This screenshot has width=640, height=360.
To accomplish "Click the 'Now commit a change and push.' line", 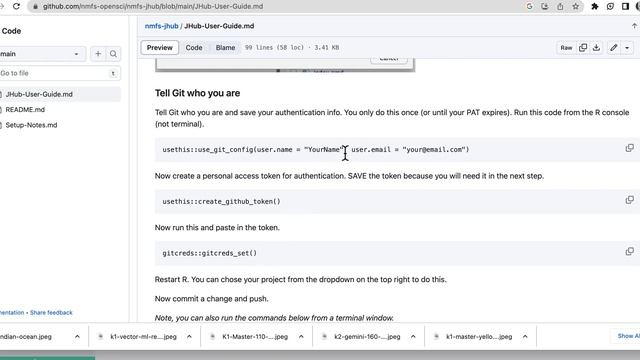I will [x=211, y=299].
